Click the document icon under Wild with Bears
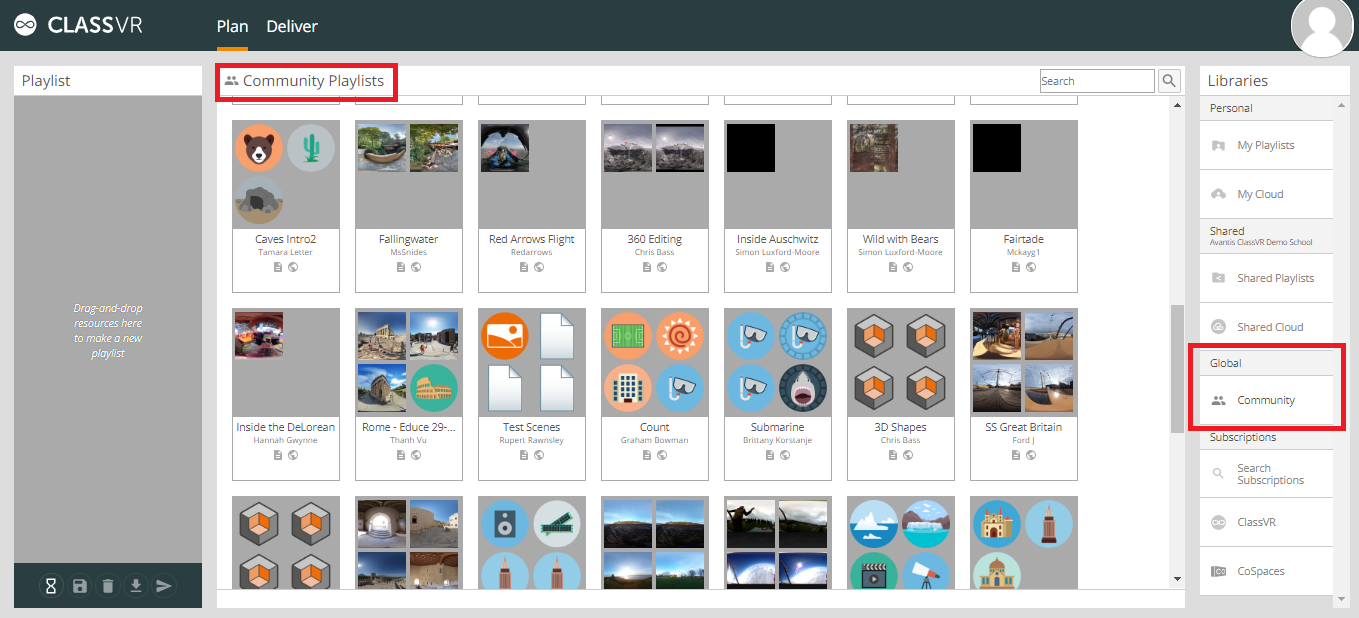Screen dimensions: 1359x618 (x=892, y=267)
